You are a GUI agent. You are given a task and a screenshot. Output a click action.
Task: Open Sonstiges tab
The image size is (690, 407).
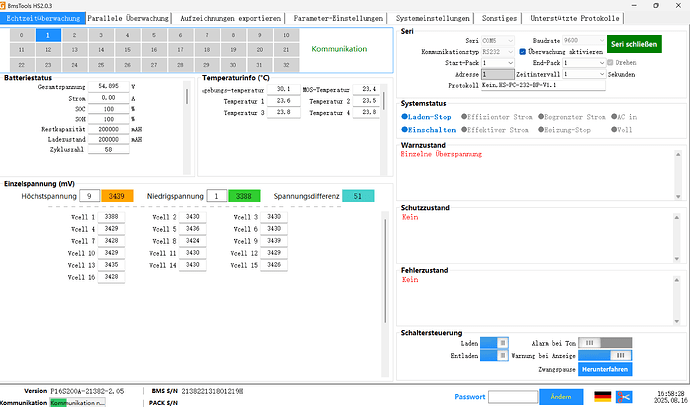pyautogui.click(x=499, y=18)
